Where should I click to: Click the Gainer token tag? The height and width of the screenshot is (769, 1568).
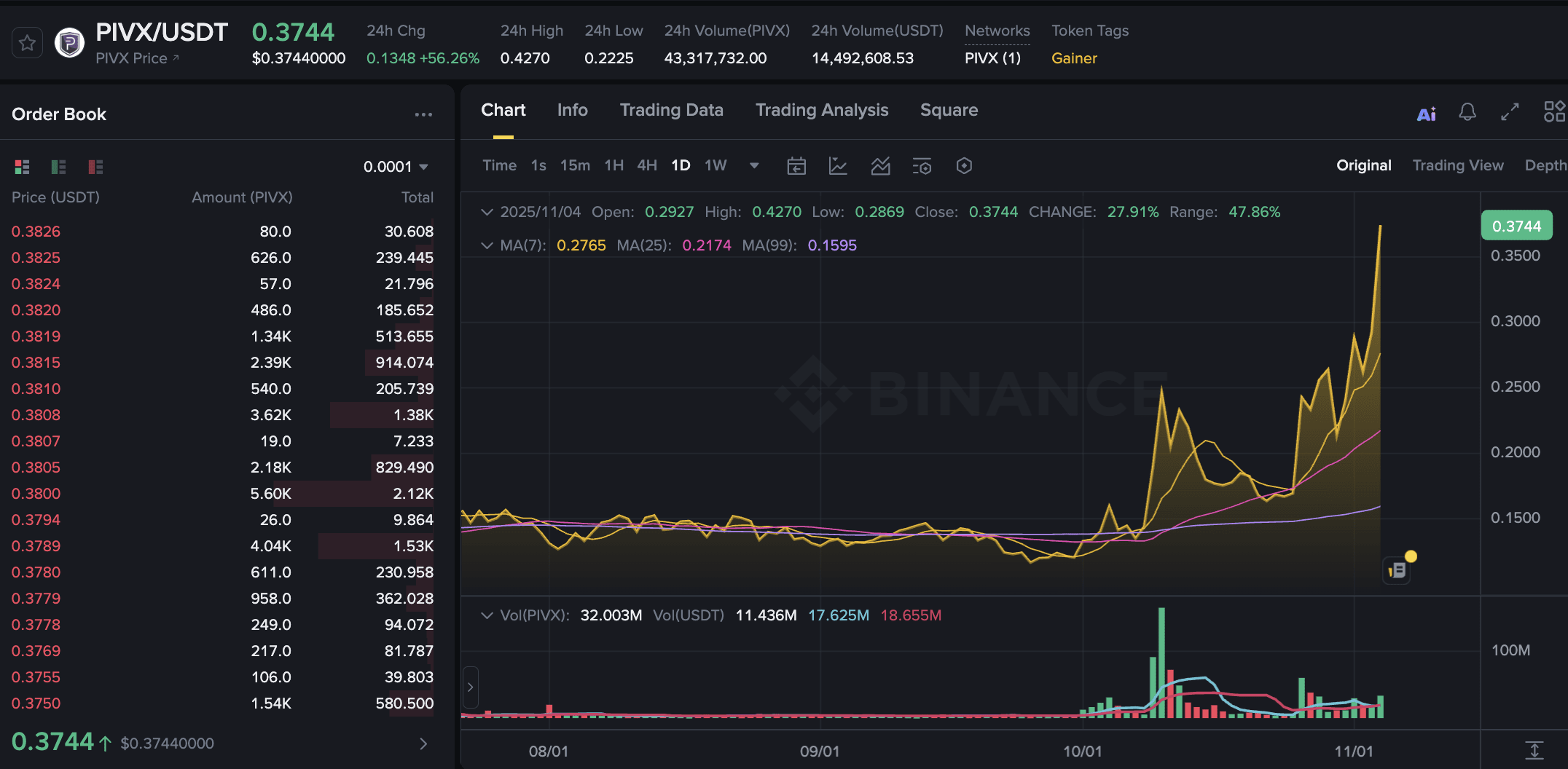point(1074,58)
